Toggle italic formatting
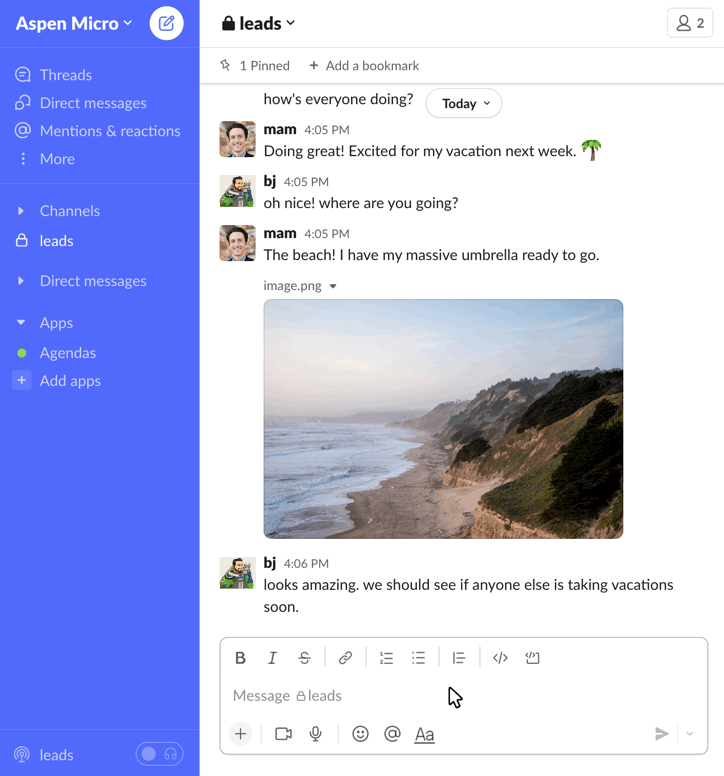This screenshot has width=724, height=776. 272,658
